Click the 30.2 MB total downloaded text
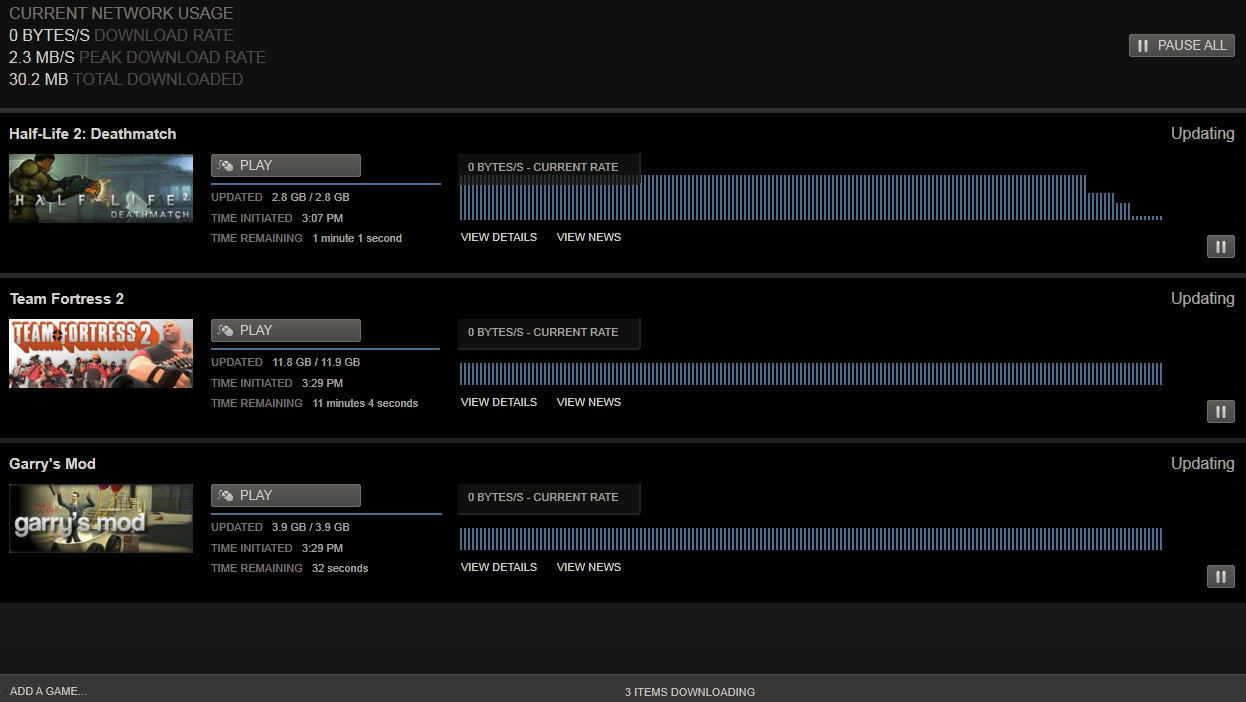 pyautogui.click(x=126, y=80)
